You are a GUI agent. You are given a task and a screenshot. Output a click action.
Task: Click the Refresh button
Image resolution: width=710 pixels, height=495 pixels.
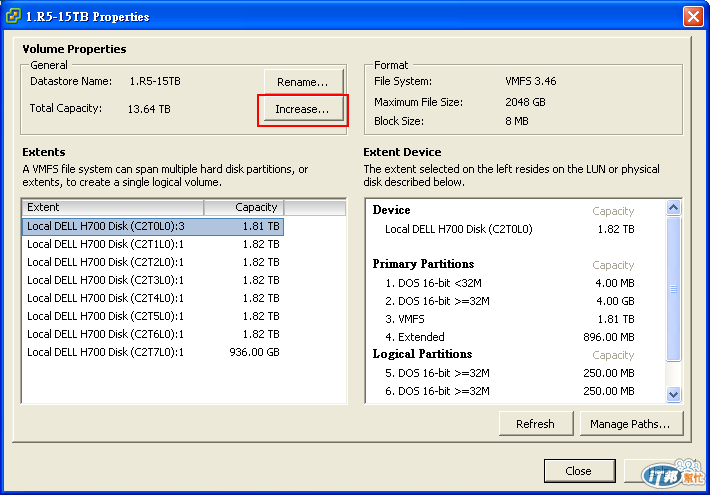click(536, 423)
